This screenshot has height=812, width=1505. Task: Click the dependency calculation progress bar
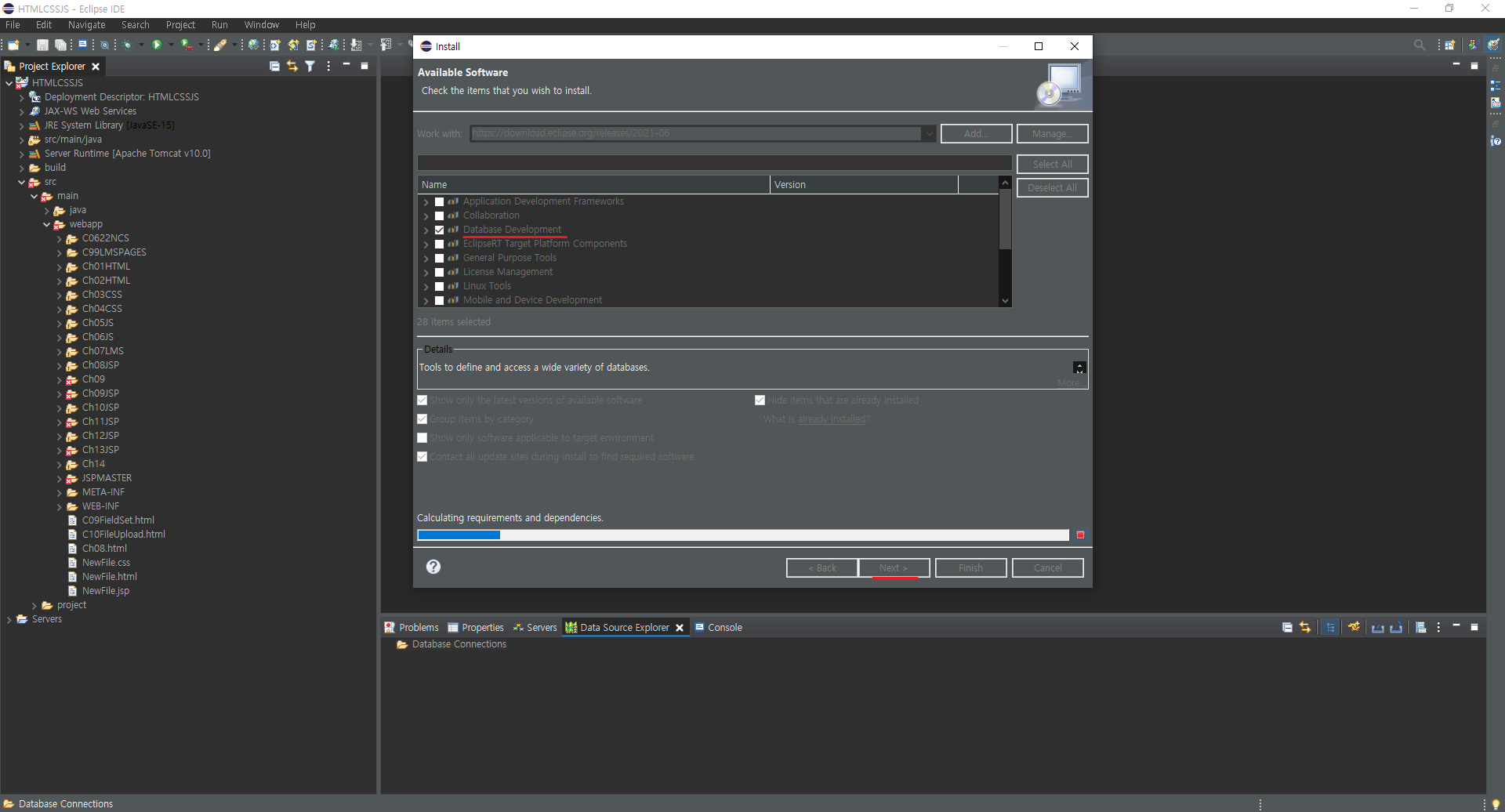(x=743, y=535)
